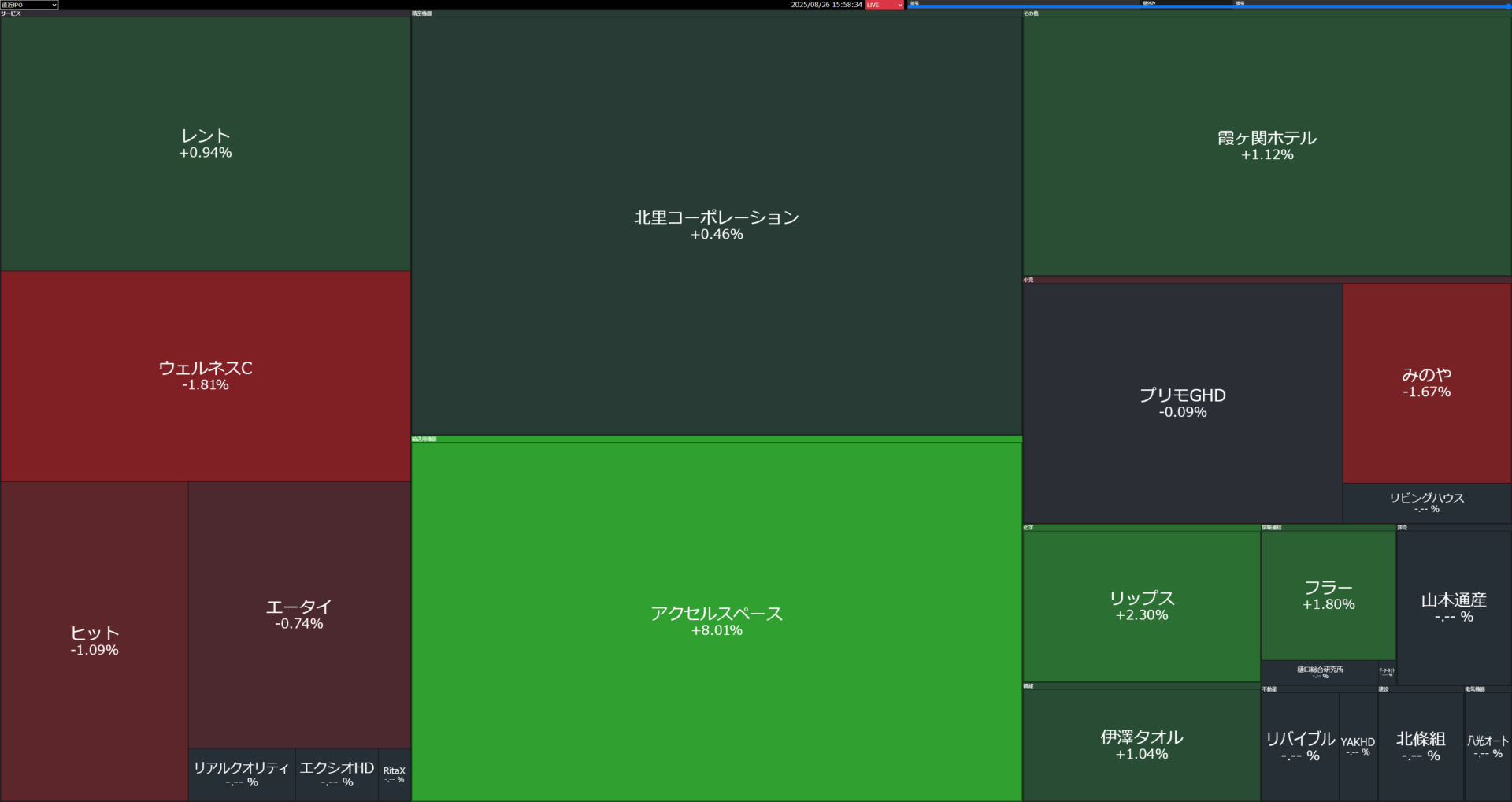Select the YAKHD stock tile
This screenshot has height=802, width=1512.
(x=1358, y=747)
